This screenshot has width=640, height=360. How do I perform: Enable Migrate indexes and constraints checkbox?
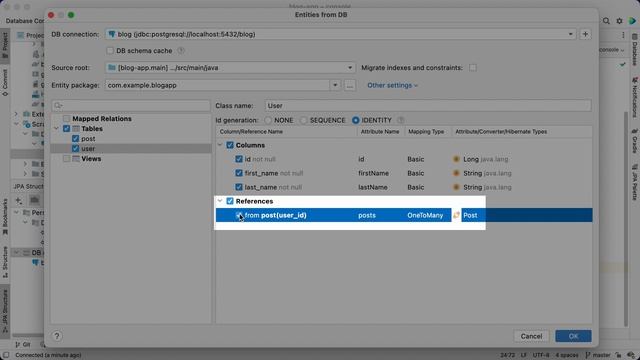[x=473, y=68]
